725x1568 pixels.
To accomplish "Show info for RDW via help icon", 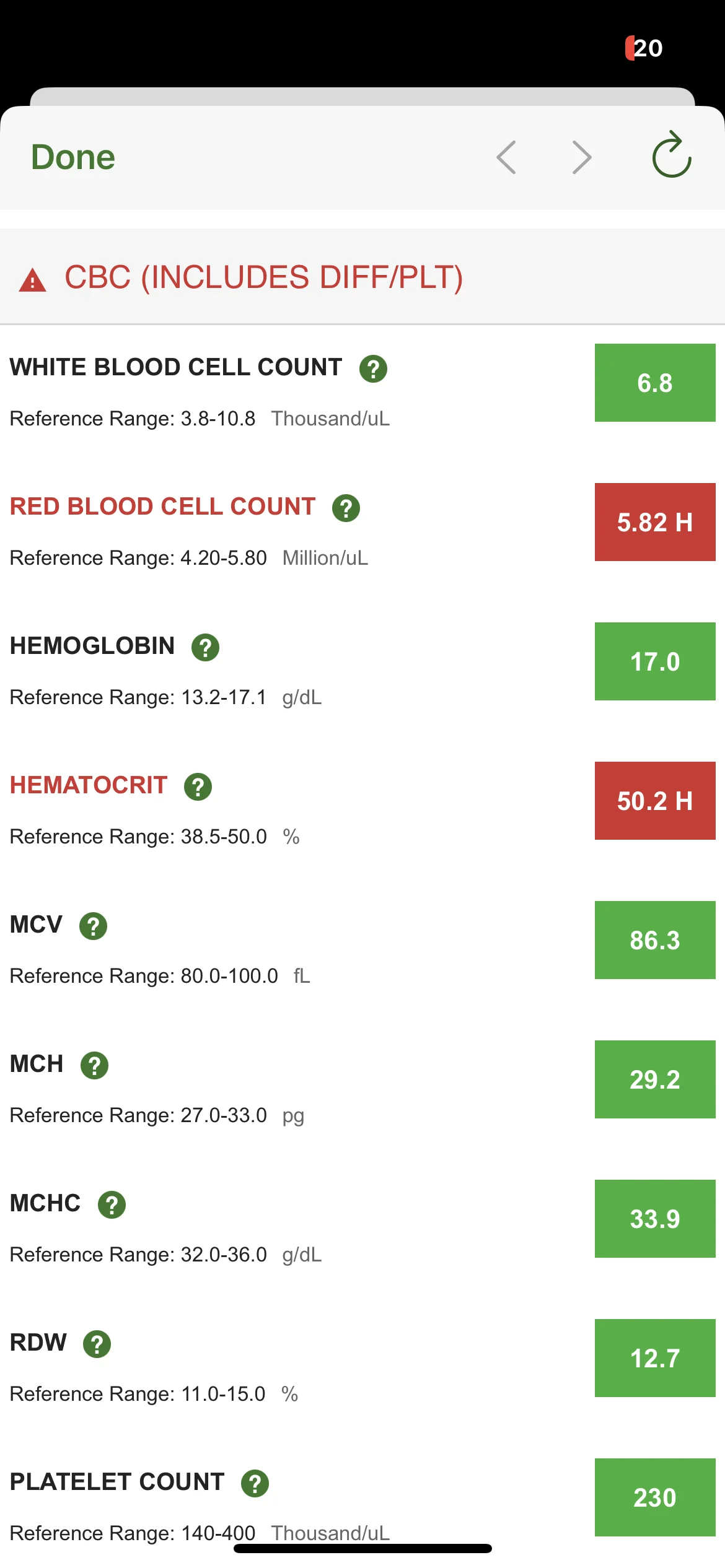I will pos(97,1344).
